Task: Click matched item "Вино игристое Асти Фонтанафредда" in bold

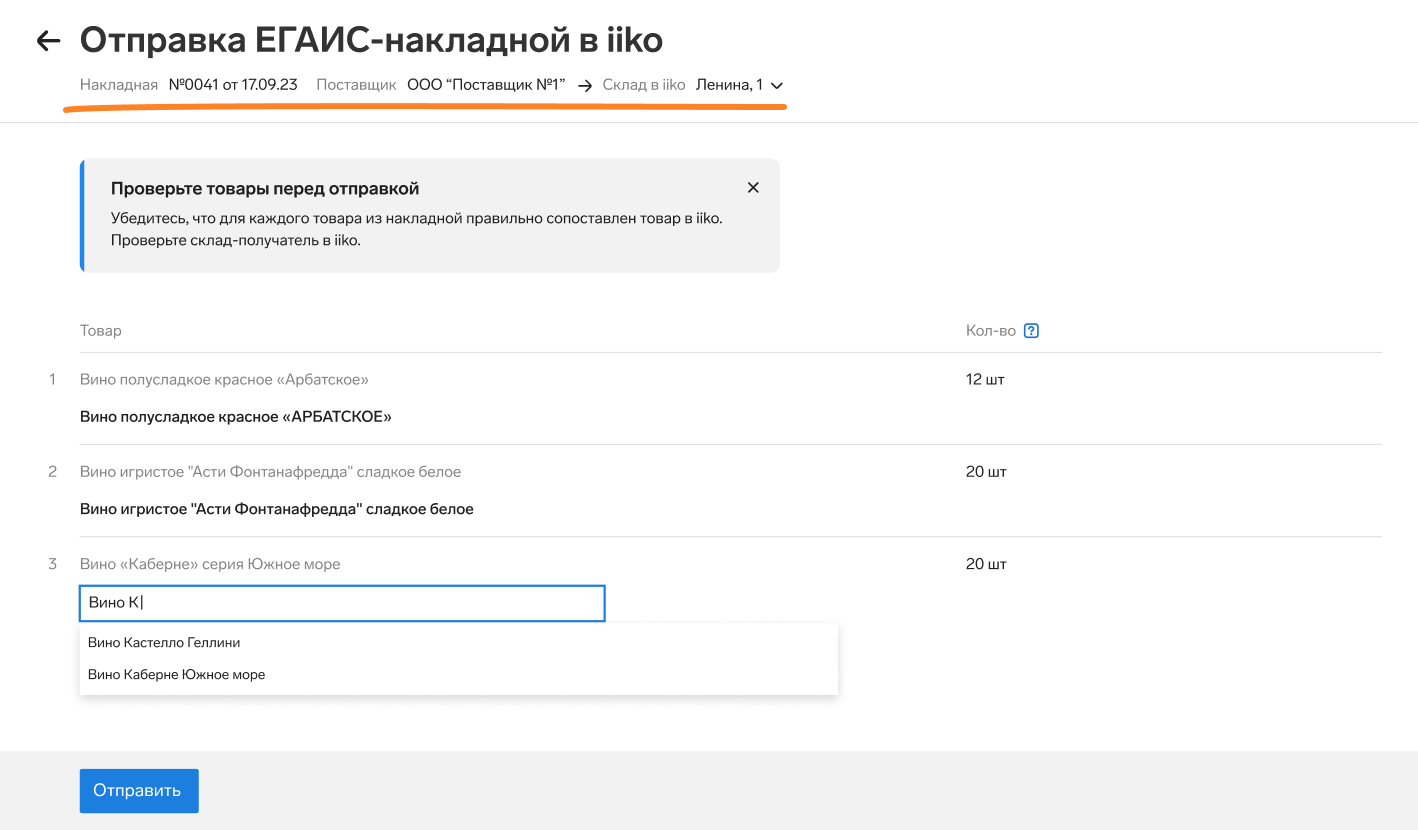Action: [x=276, y=509]
